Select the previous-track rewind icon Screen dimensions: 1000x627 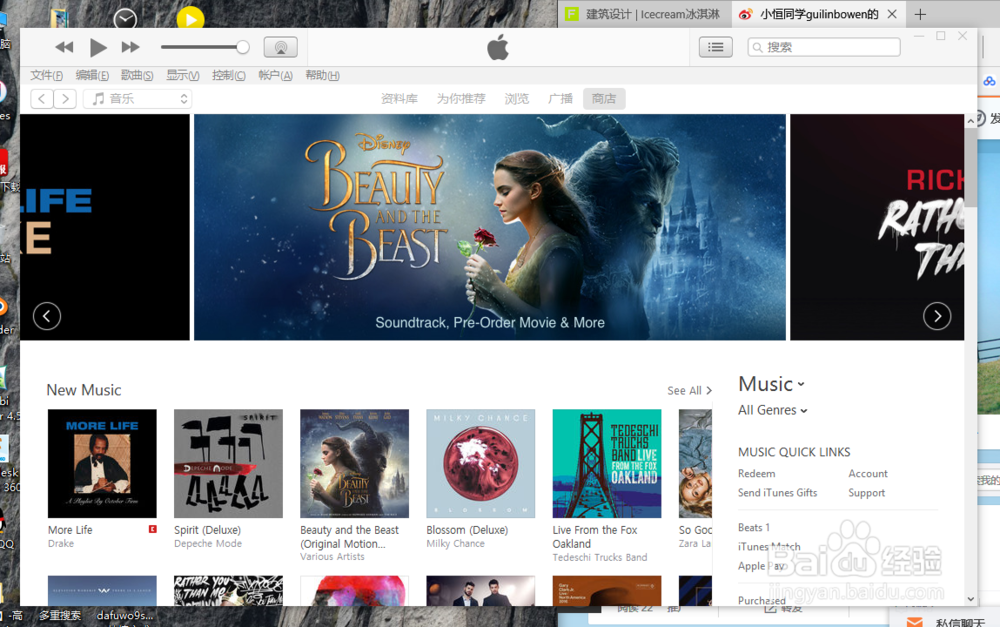click(64, 46)
